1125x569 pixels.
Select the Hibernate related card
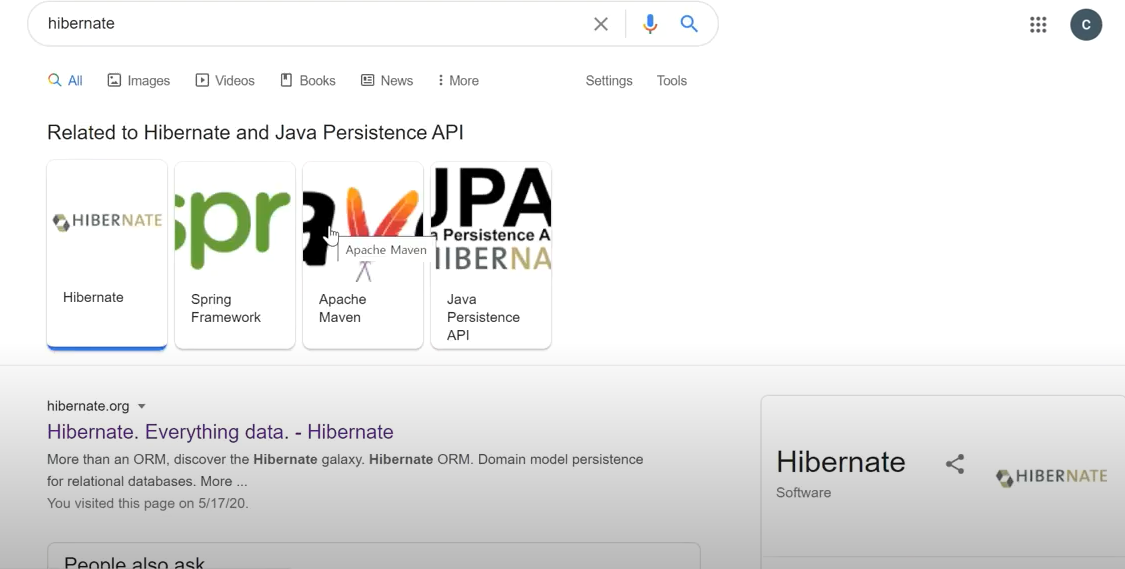point(107,254)
